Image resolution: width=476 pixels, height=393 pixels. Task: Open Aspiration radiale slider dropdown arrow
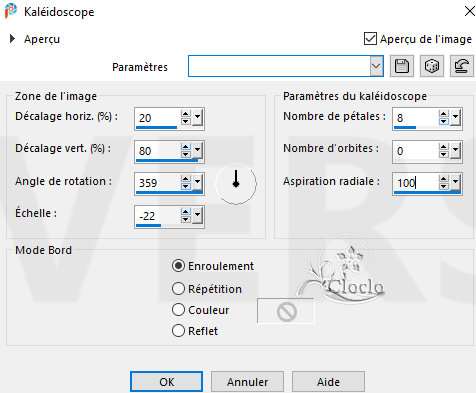click(456, 183)
